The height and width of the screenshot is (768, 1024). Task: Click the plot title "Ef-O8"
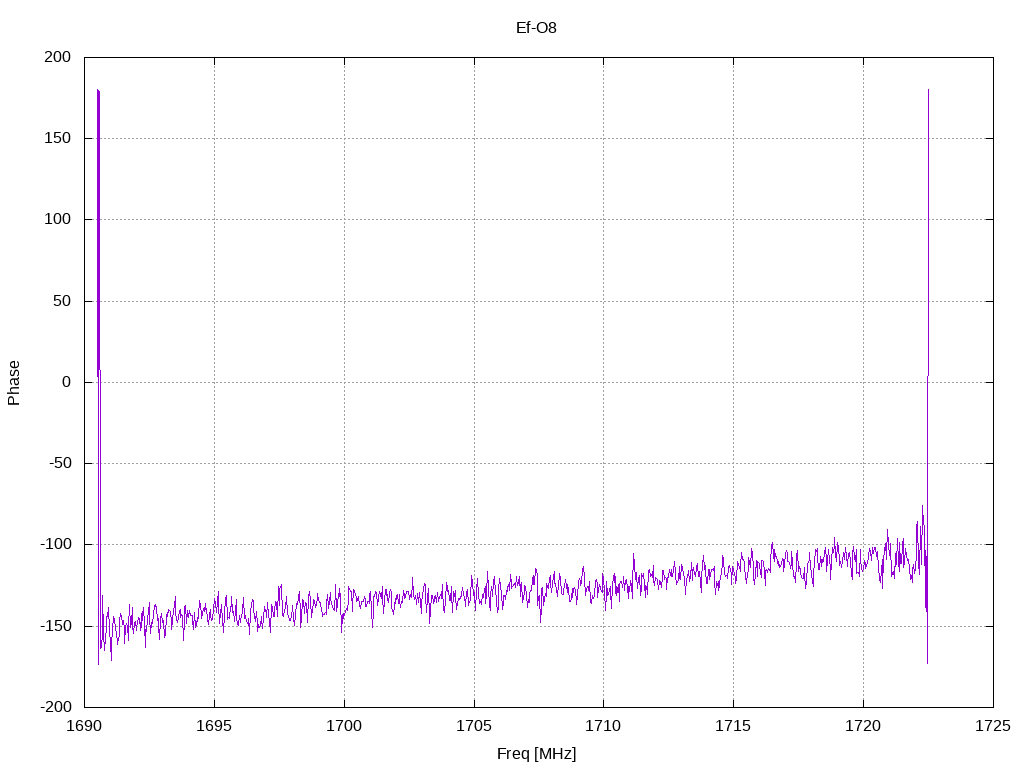point(536,28)
